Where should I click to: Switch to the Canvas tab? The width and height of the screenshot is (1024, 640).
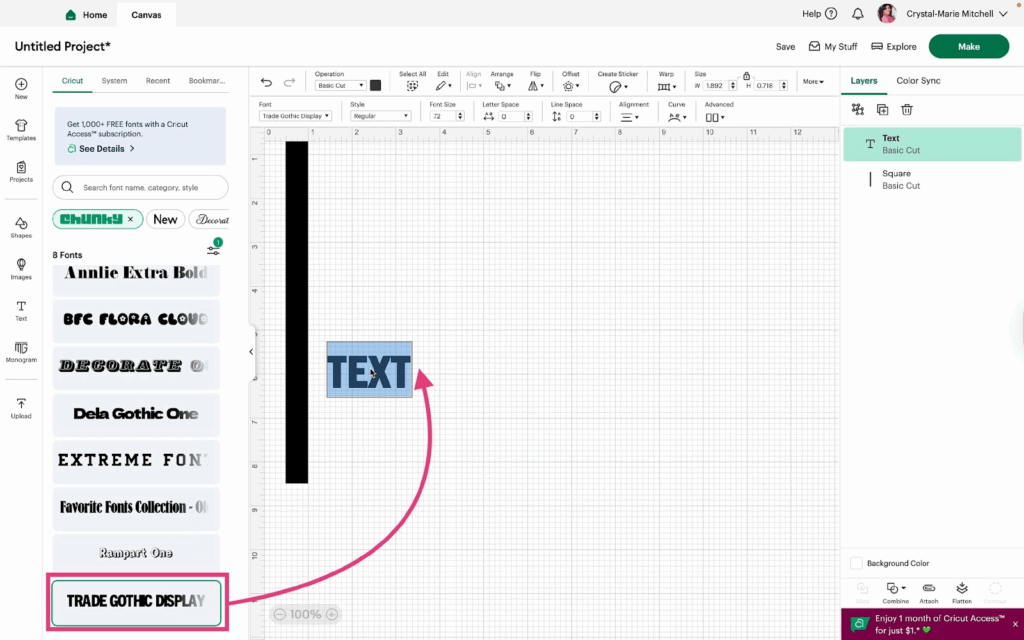click(x=146, y=15)
